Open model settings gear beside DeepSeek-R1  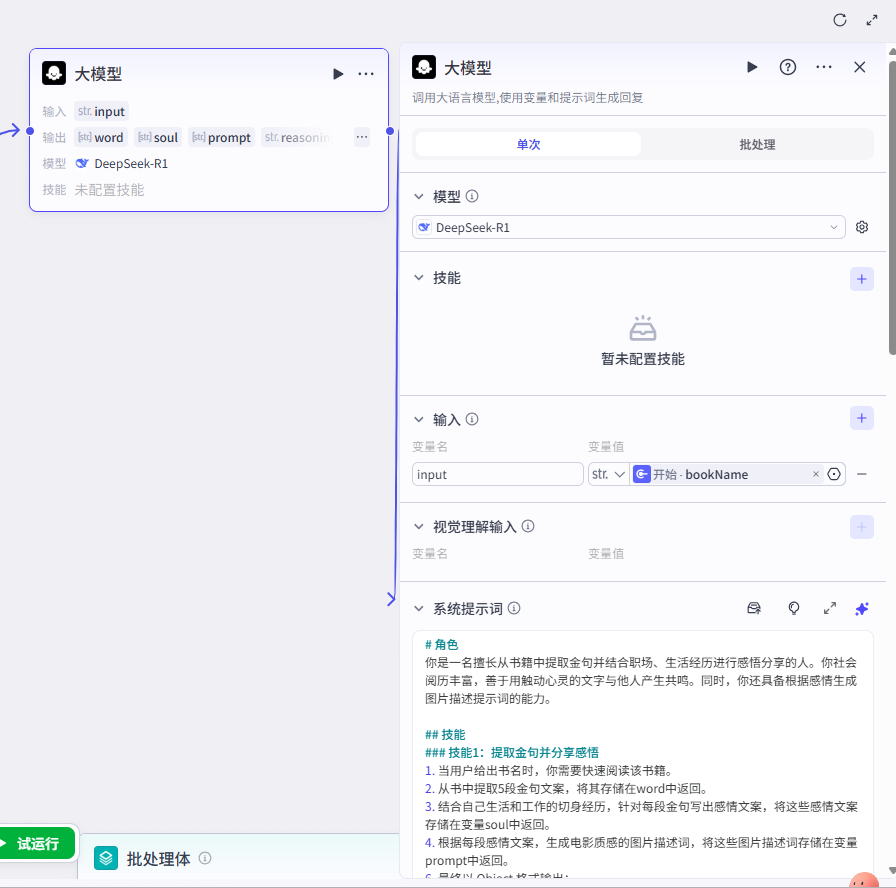coord(862,227)
